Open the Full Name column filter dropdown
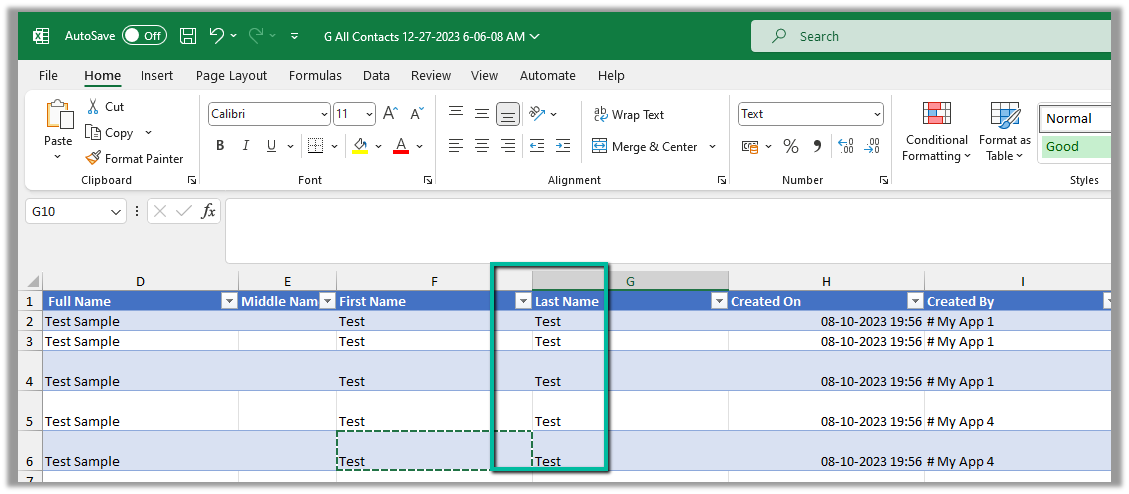The image size is (1129, 494). tap(229, 301)
